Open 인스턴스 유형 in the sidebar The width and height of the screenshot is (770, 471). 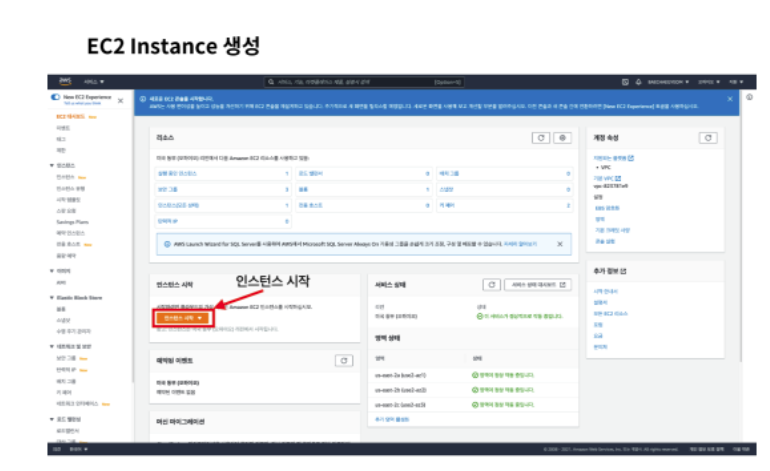[70, 189]
